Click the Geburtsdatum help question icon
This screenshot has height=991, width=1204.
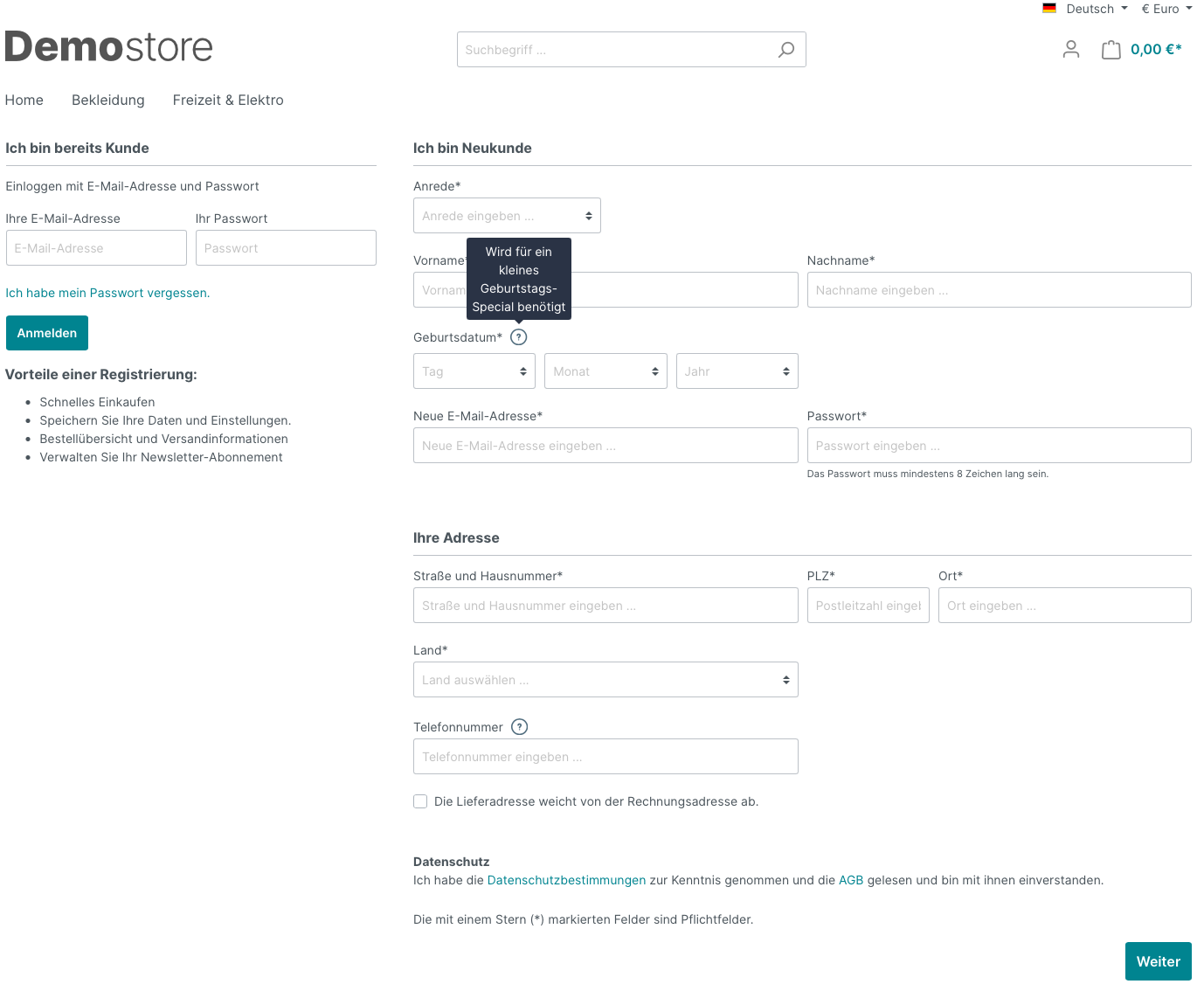(x=519, y=337)
